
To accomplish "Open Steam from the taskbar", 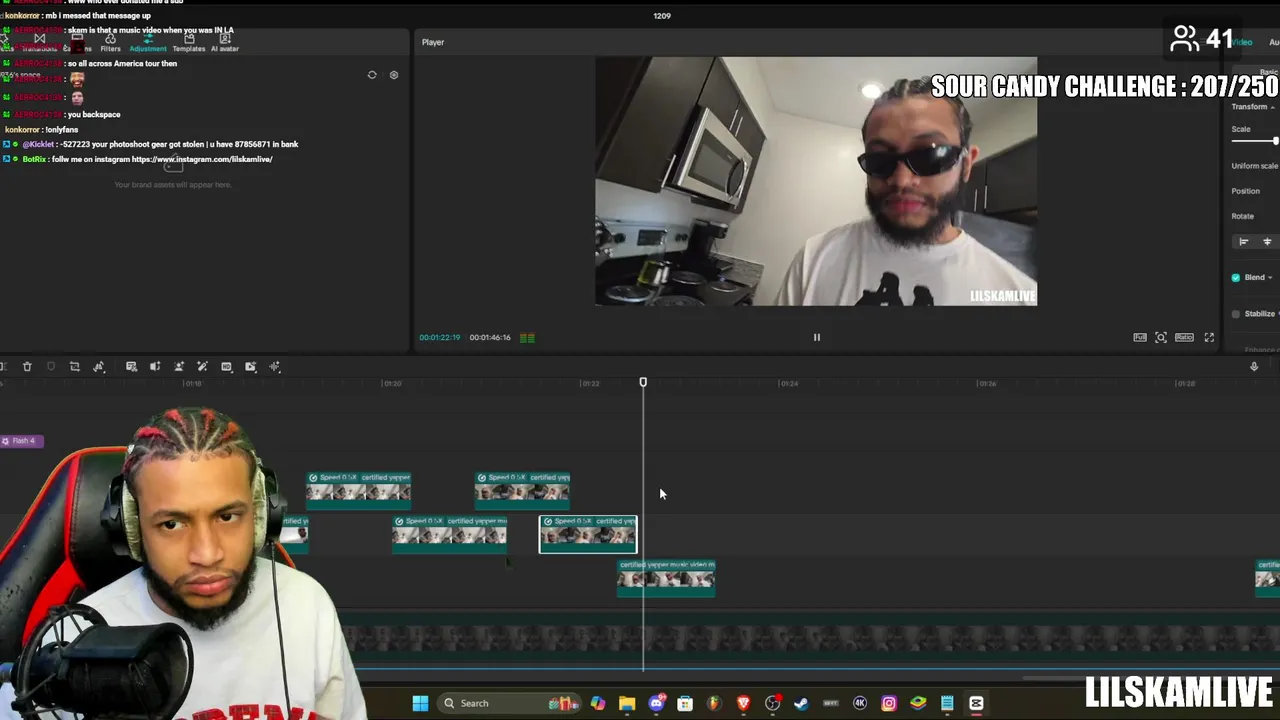I will [x=801, y=704].
